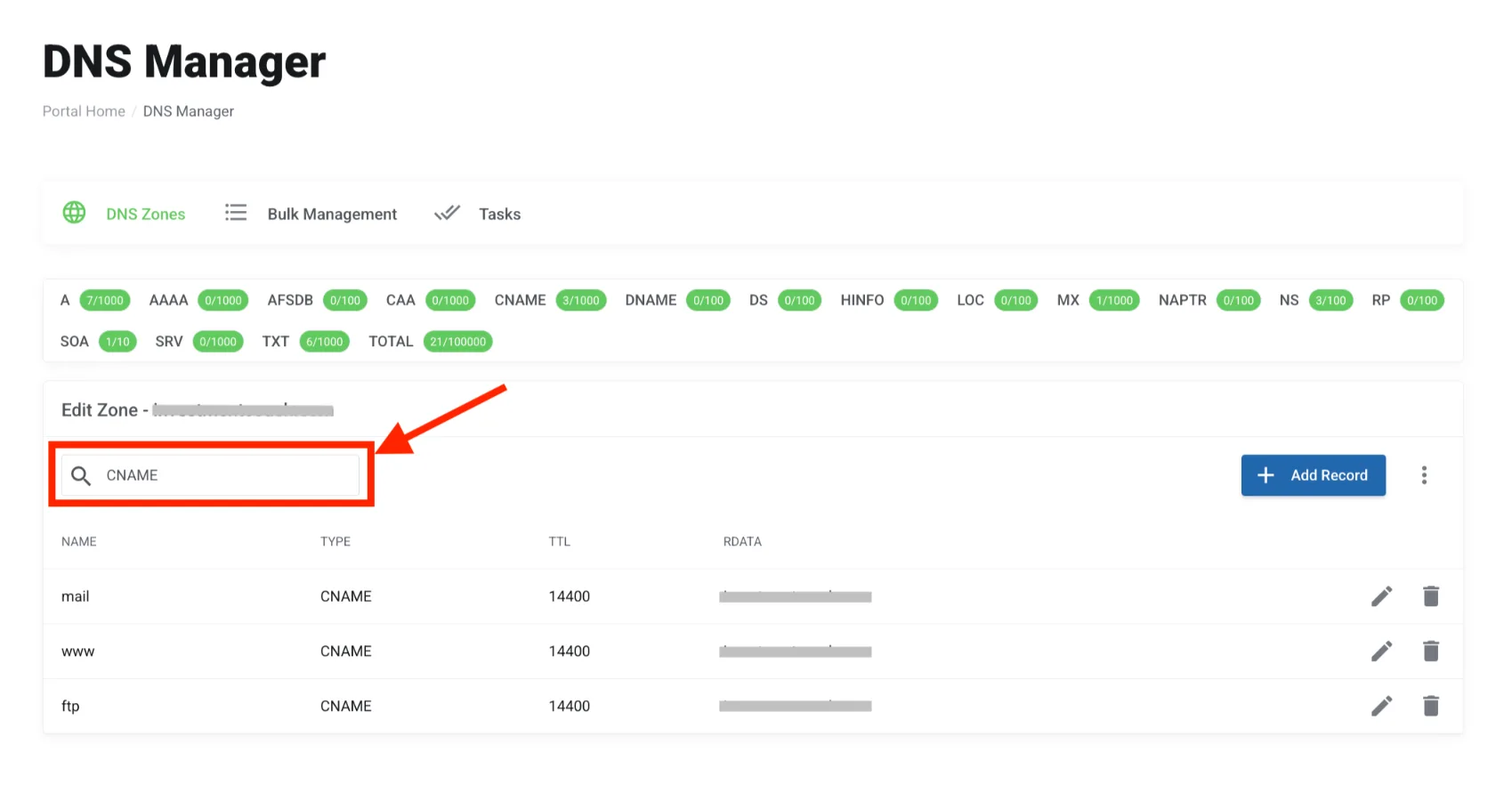Select the ftp record name

[x=70, y=707]
